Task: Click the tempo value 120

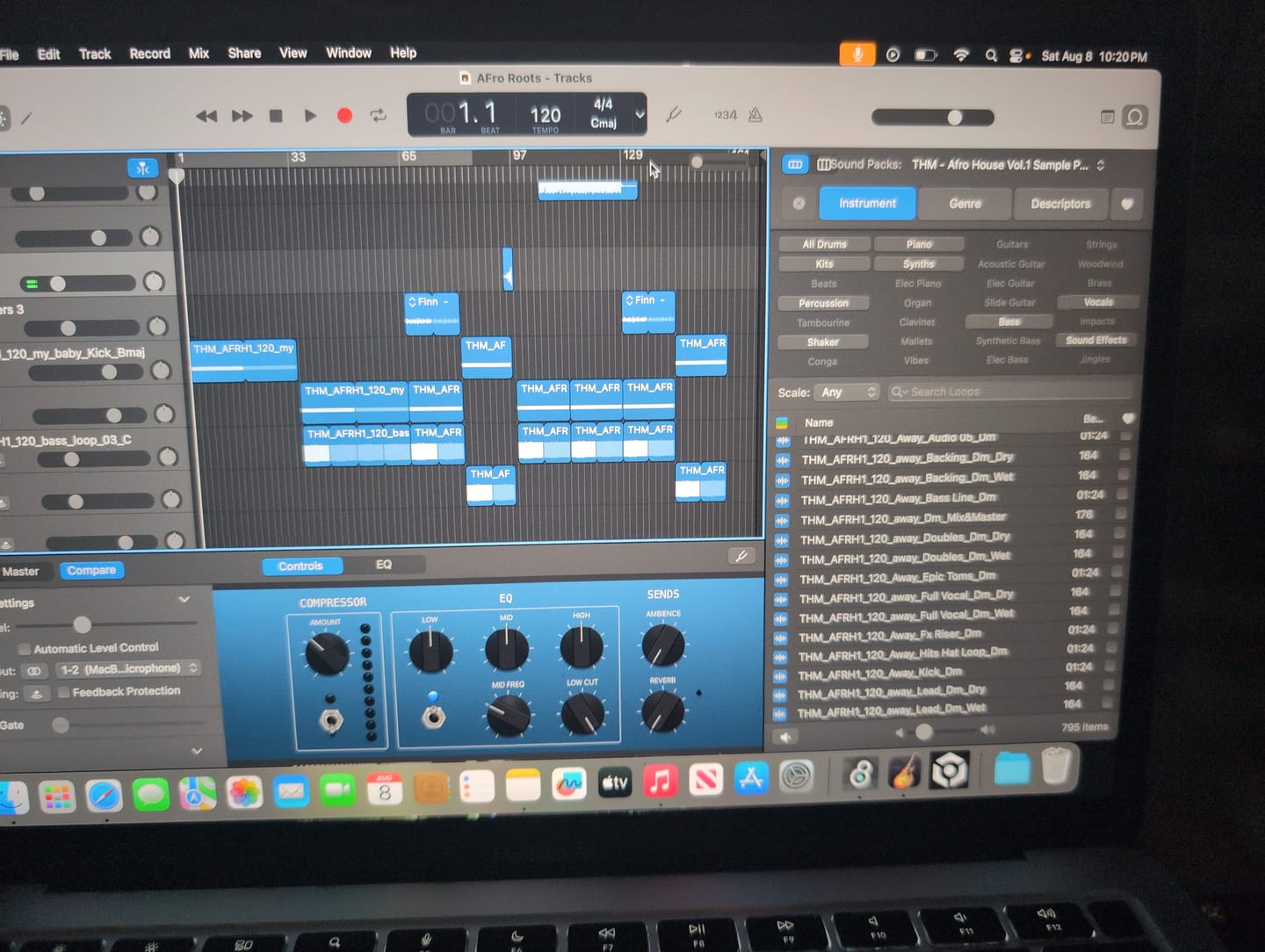Action: (x=545, y=115)
